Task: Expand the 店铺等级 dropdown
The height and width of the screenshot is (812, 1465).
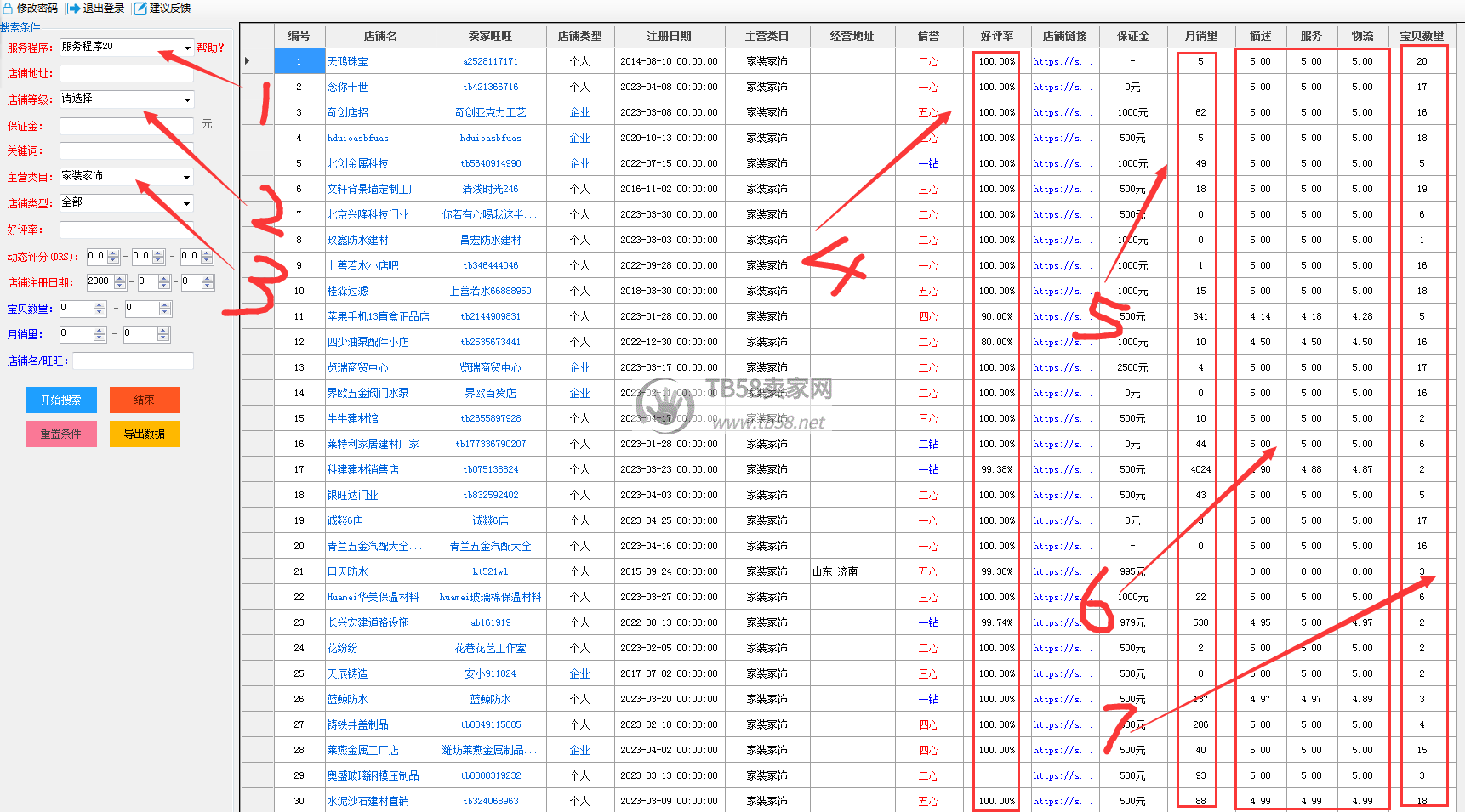Action: click(x=187, y=99)
